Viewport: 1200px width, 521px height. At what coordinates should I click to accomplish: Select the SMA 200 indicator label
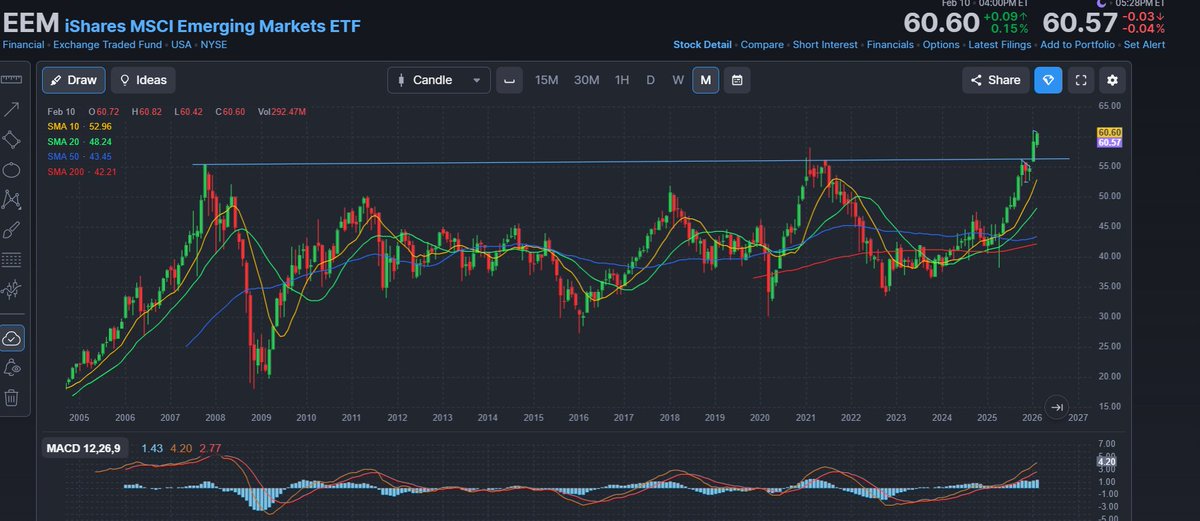[81, 172]
